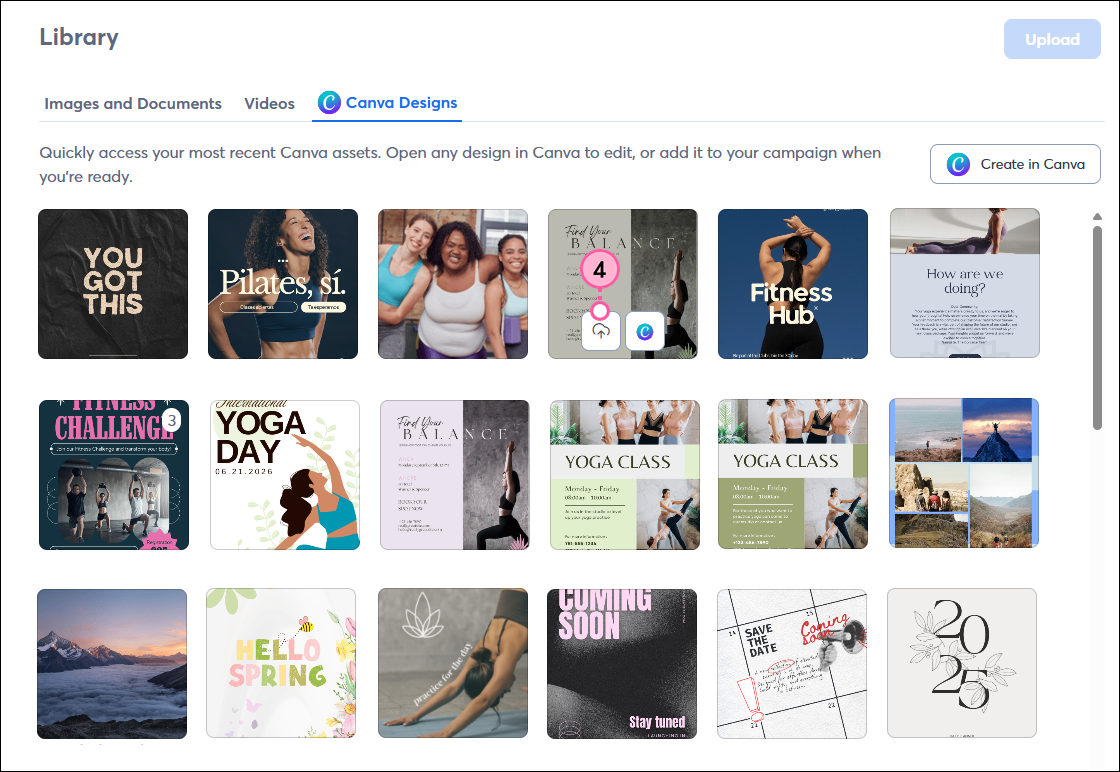Select the International Yoga Day design
Viewport: 1120px width, 772px height.
click(283, 473)
